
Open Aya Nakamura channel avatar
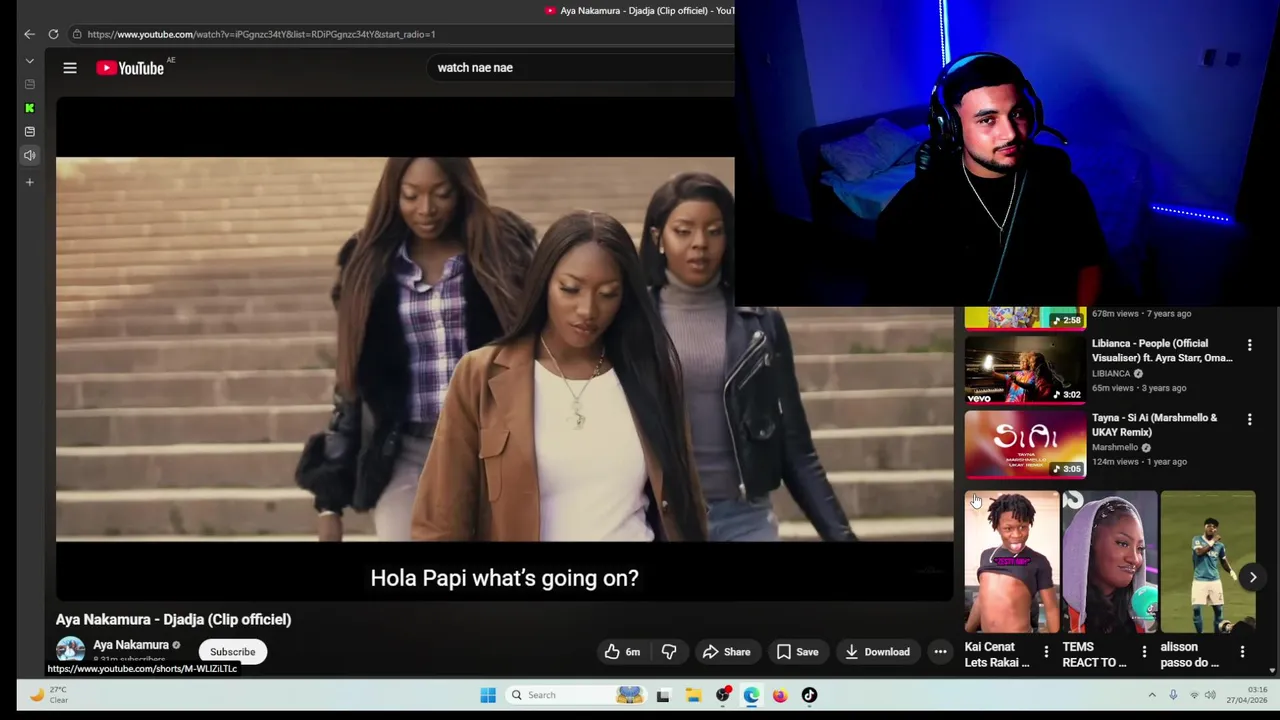(70, 651)
